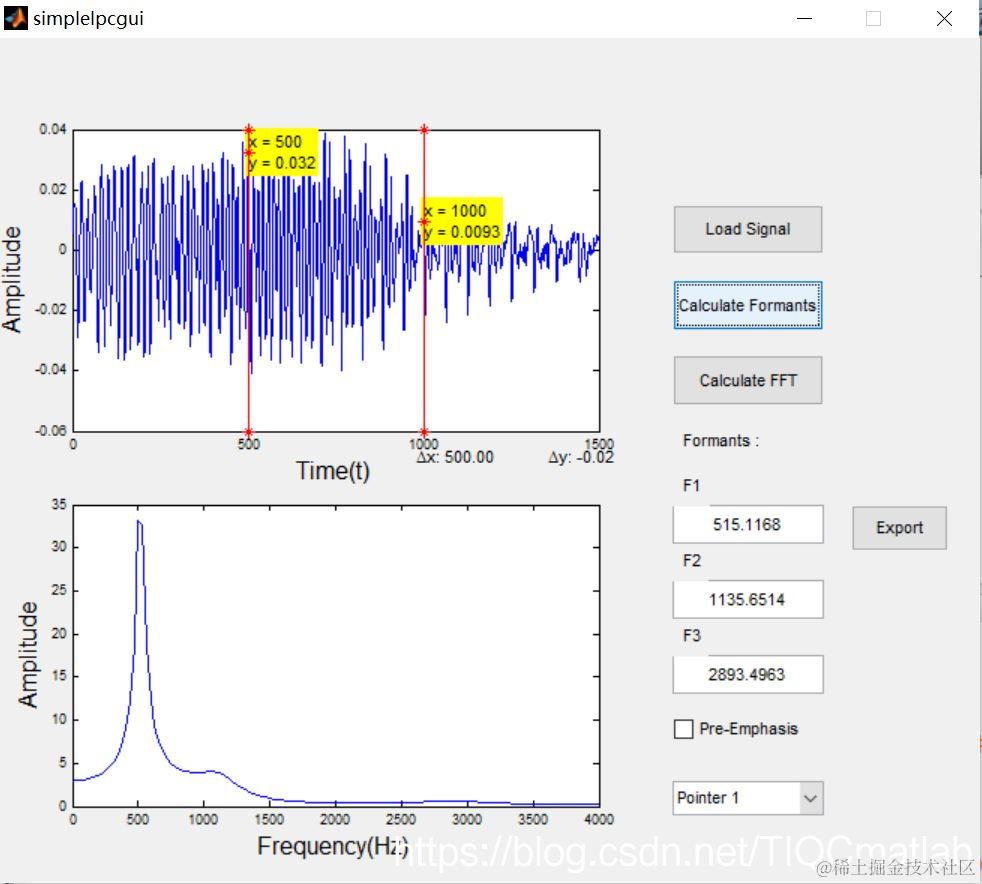Open the Pointer 1 dropdown
Image resolution: width=982 pixels, height=884 pixels.
(x=748, y=798)
